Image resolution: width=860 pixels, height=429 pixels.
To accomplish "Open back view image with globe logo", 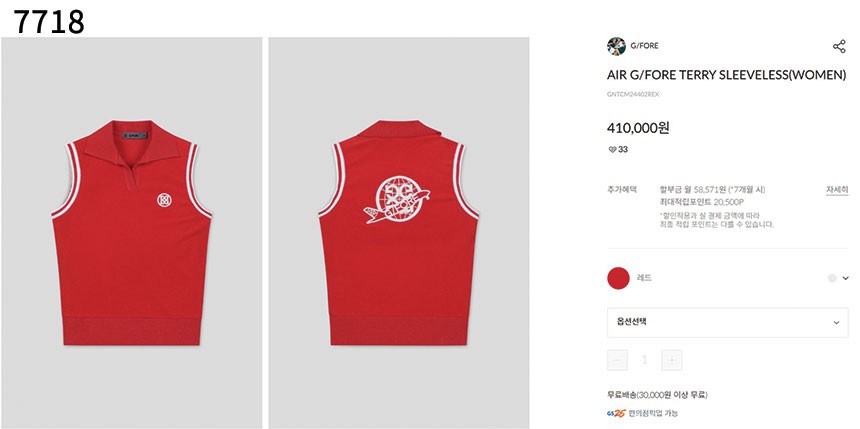I will 399,233.
